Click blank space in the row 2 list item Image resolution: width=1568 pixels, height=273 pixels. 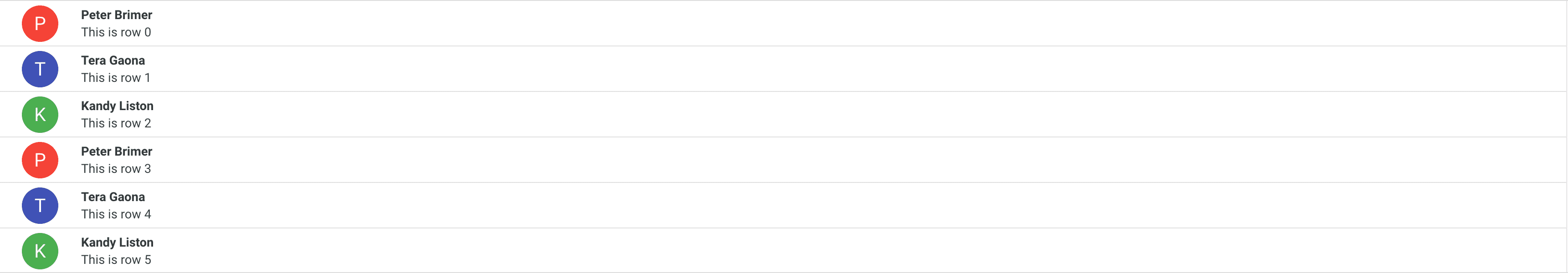791,115
